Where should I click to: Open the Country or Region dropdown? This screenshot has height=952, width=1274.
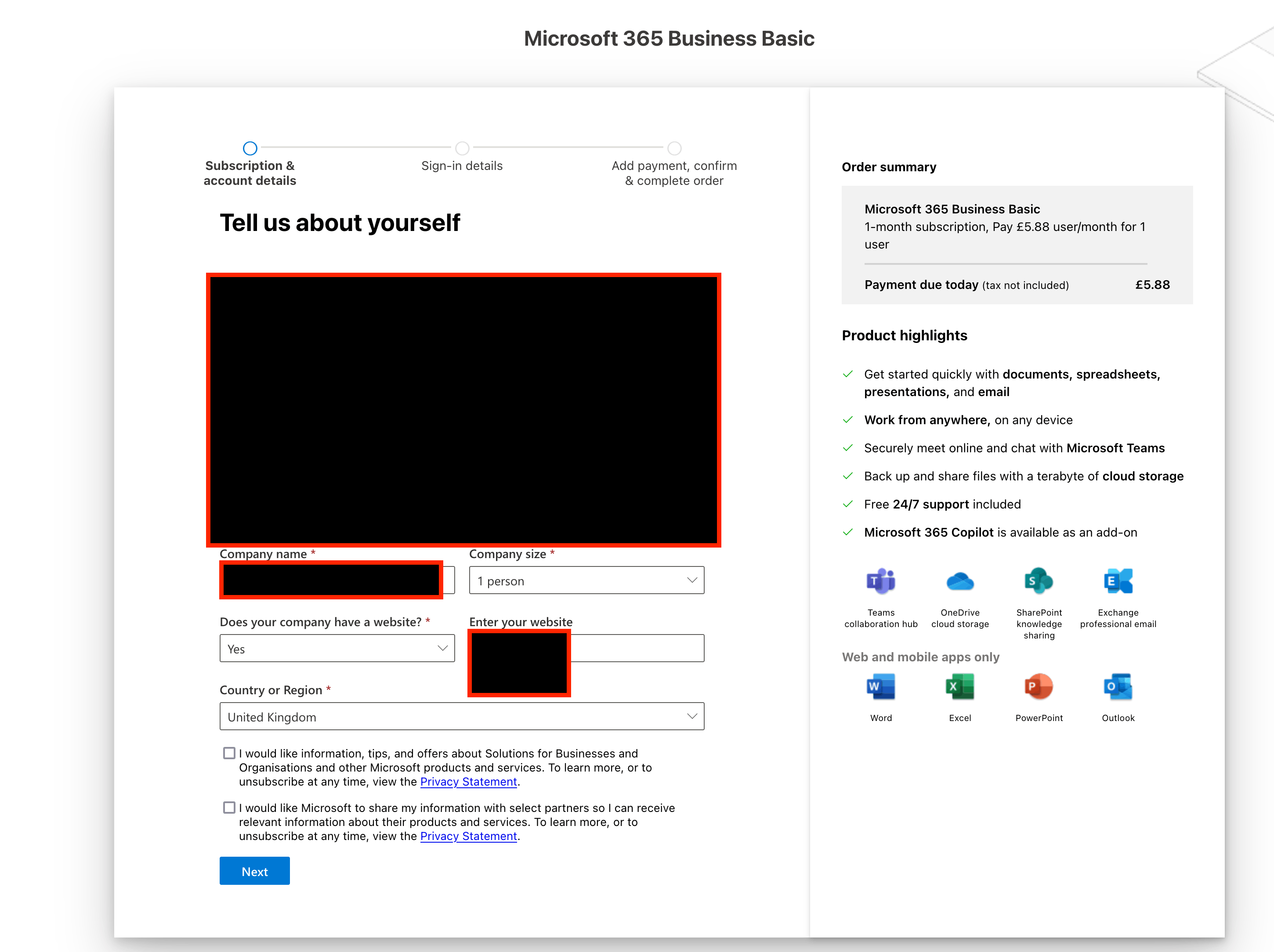coord(462,717)
